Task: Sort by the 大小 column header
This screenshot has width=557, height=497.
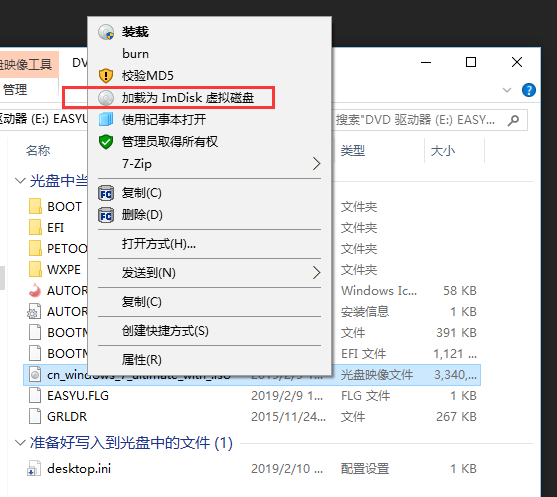Action: coord(443,151)
